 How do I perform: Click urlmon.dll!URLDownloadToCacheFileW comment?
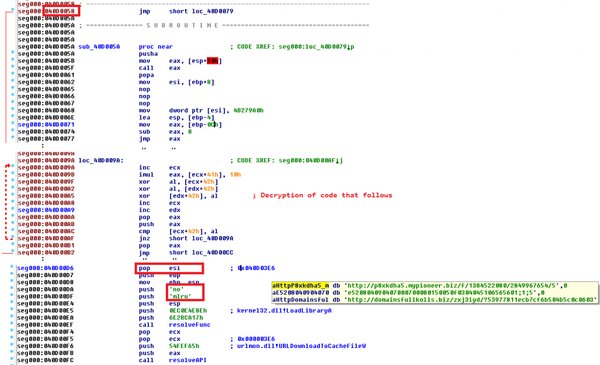pyautogui.click(x=298, y=346)
